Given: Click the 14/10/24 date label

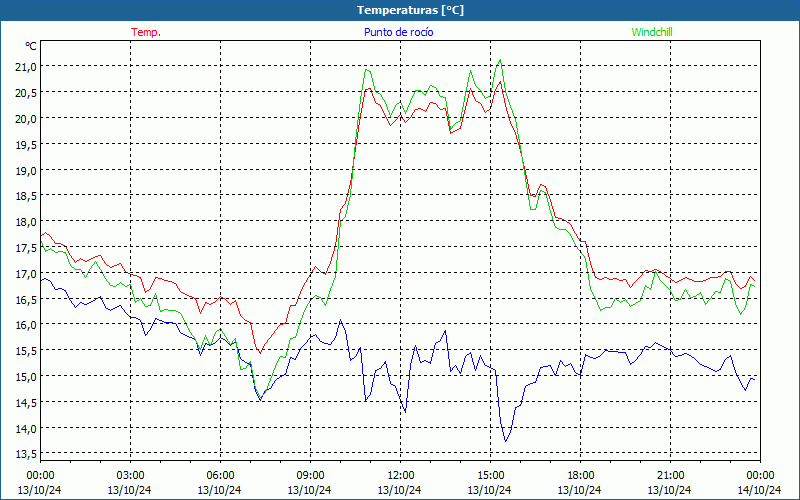Looking at the screenshot, I should coord(760,490).
